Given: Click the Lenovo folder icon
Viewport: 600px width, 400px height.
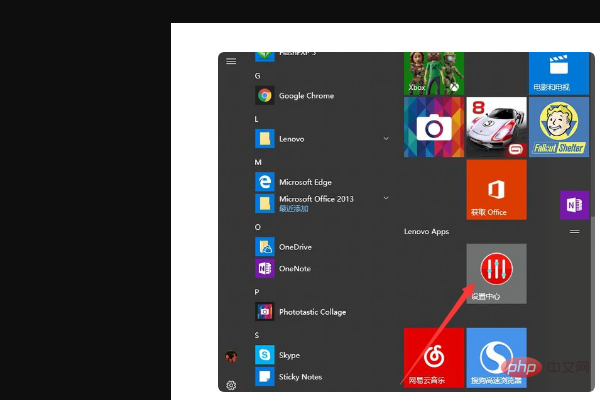Looking at the screenshot, I should [x=264, y=139].
